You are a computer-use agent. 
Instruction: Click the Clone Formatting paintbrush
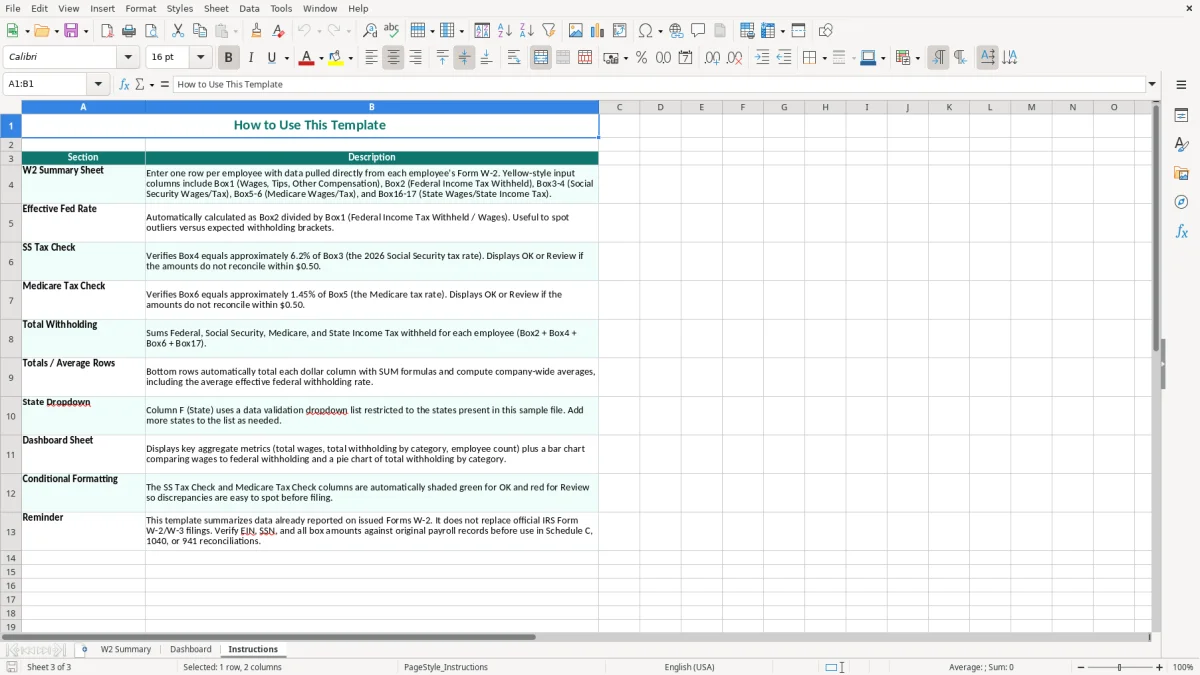click(x=256, y=31)
